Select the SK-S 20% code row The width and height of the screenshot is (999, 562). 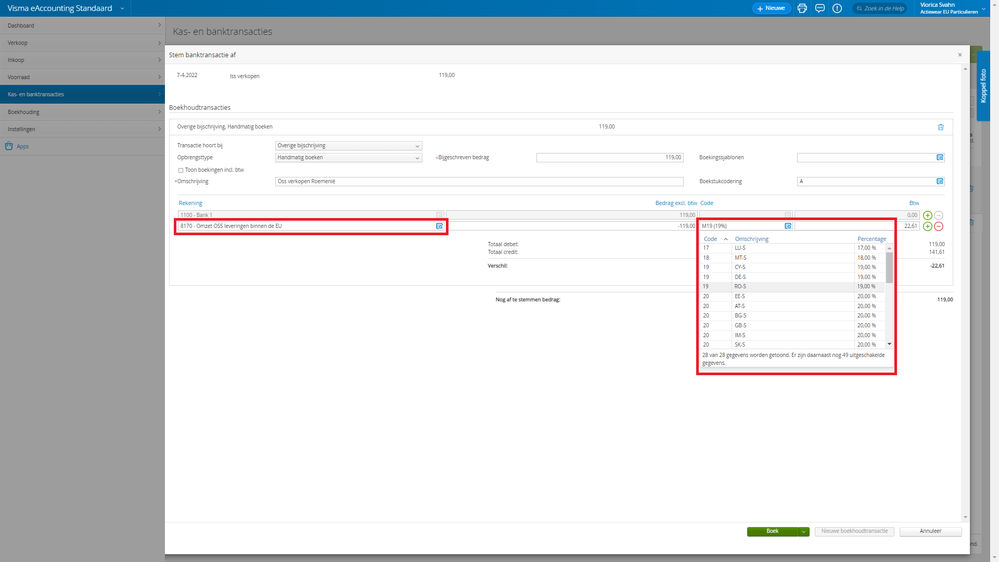(793, 345)
